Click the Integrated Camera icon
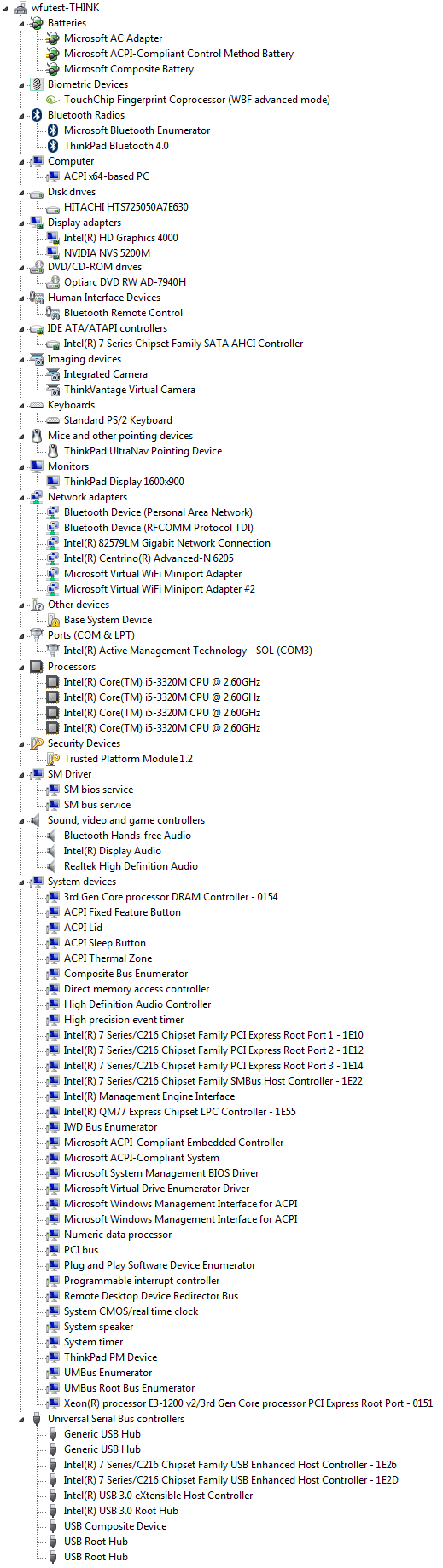This screenshot has height=1568, width=443. (x=53, y=374)
